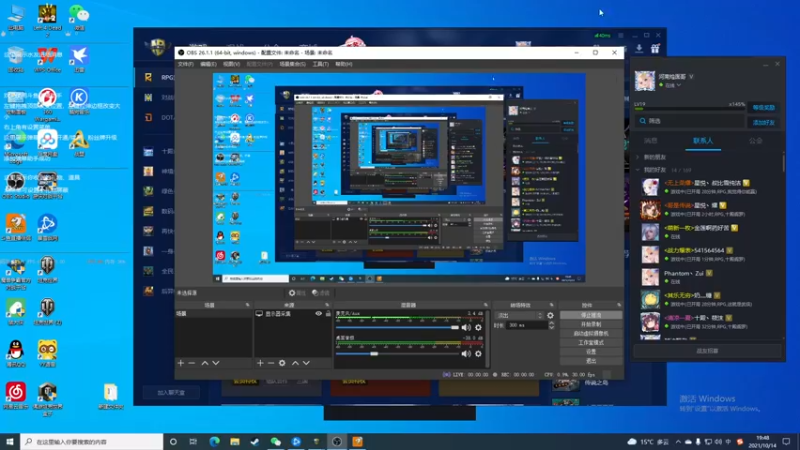
Task: Click contacts list vertical scrollbar
Action: click(x=784, y=163)
